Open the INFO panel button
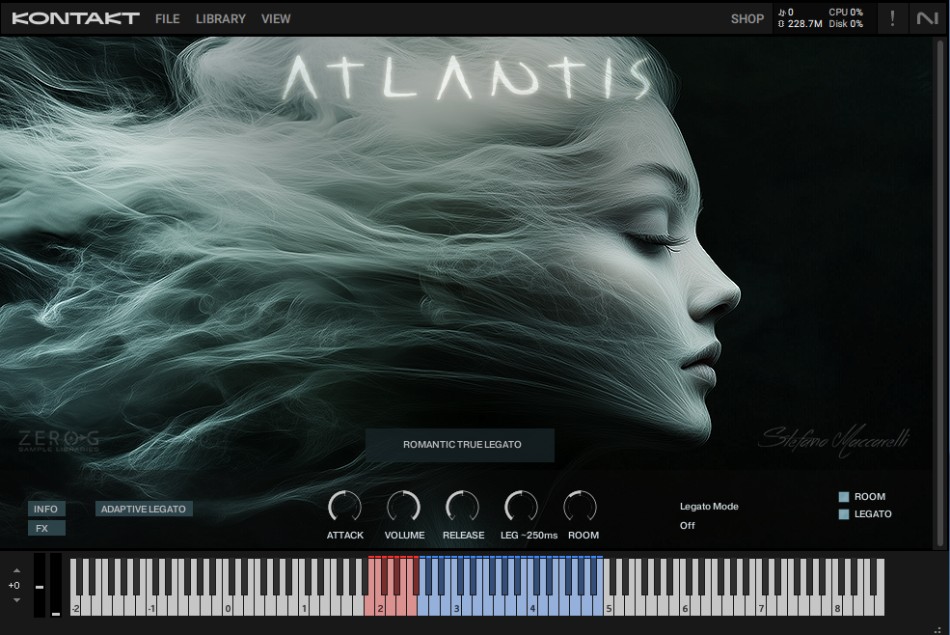 coord(46,509)
